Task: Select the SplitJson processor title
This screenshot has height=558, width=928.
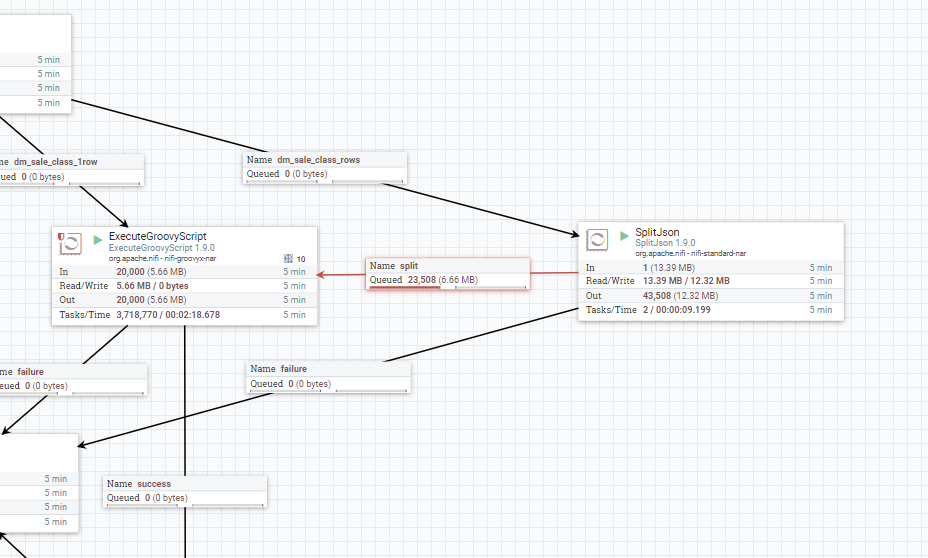Action: pyautogui.click(x=657, y=232)
